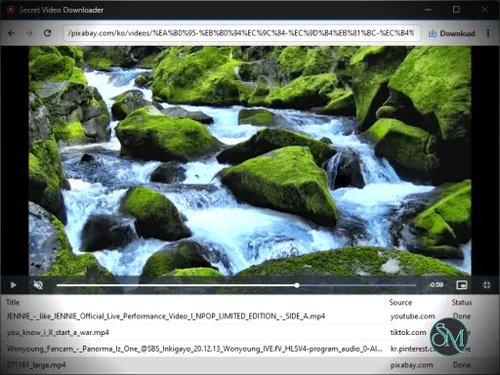Click the Download button
The width and height of the screenshot is (500, 375).
[x=452, y=33]
